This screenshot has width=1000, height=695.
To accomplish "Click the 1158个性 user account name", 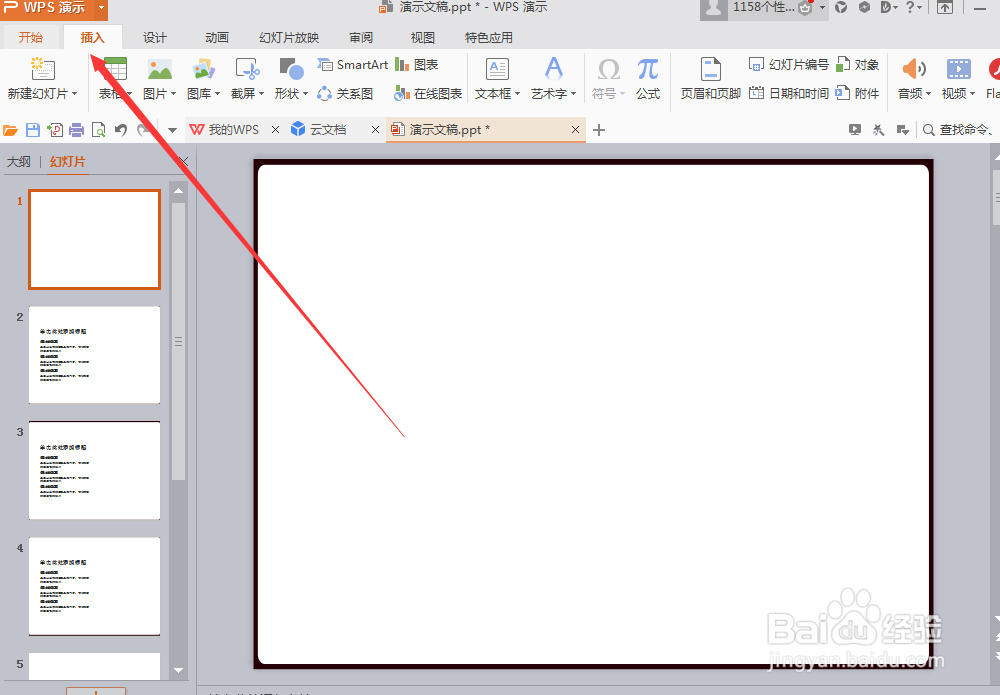I will coord(763,7).
